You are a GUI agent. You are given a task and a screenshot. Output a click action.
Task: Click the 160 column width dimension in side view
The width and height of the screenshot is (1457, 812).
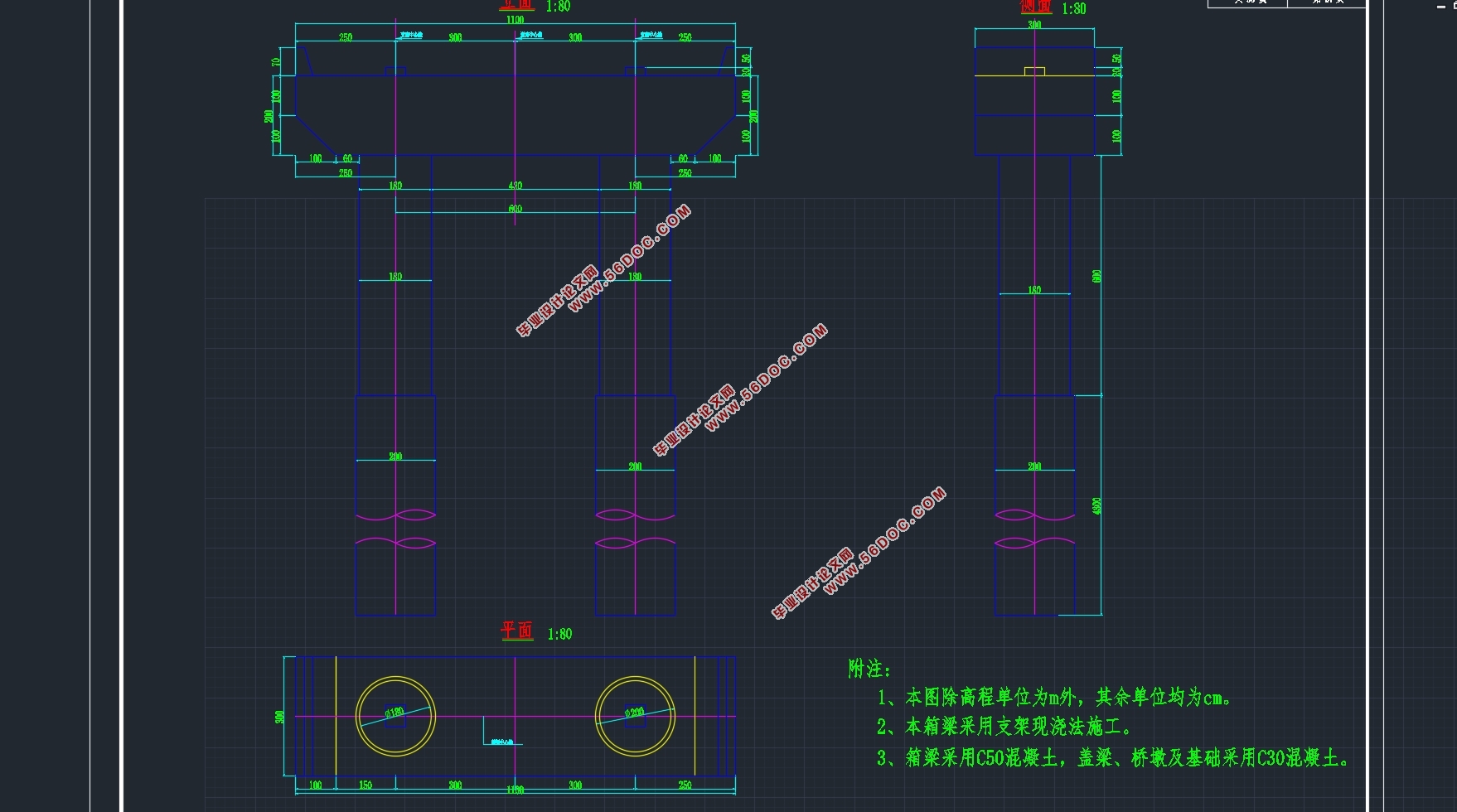(1034, 290)
